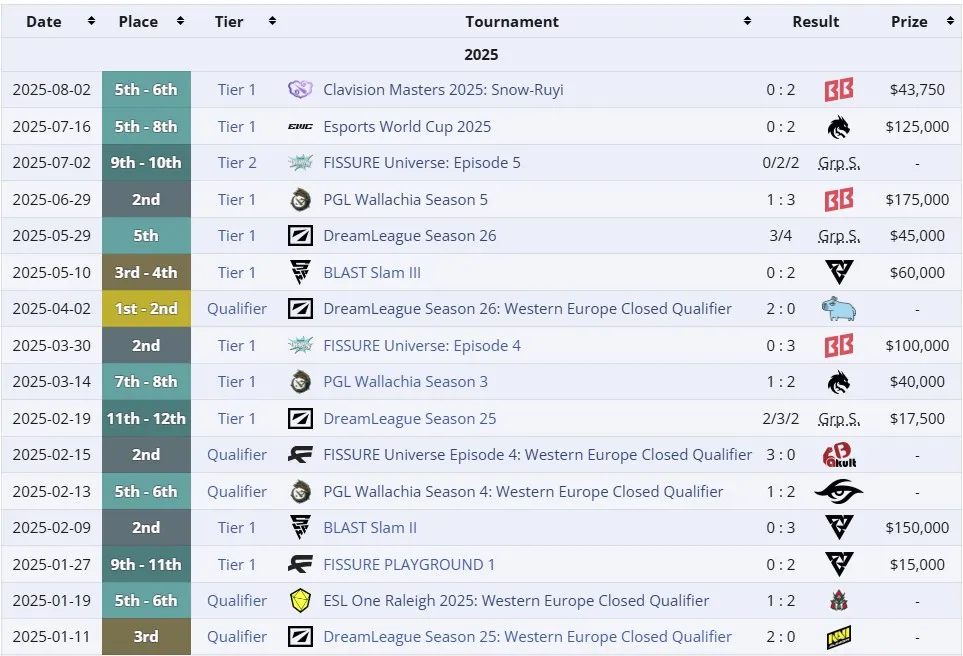Click the 3rd place cell in last row

tap(146, 637)
